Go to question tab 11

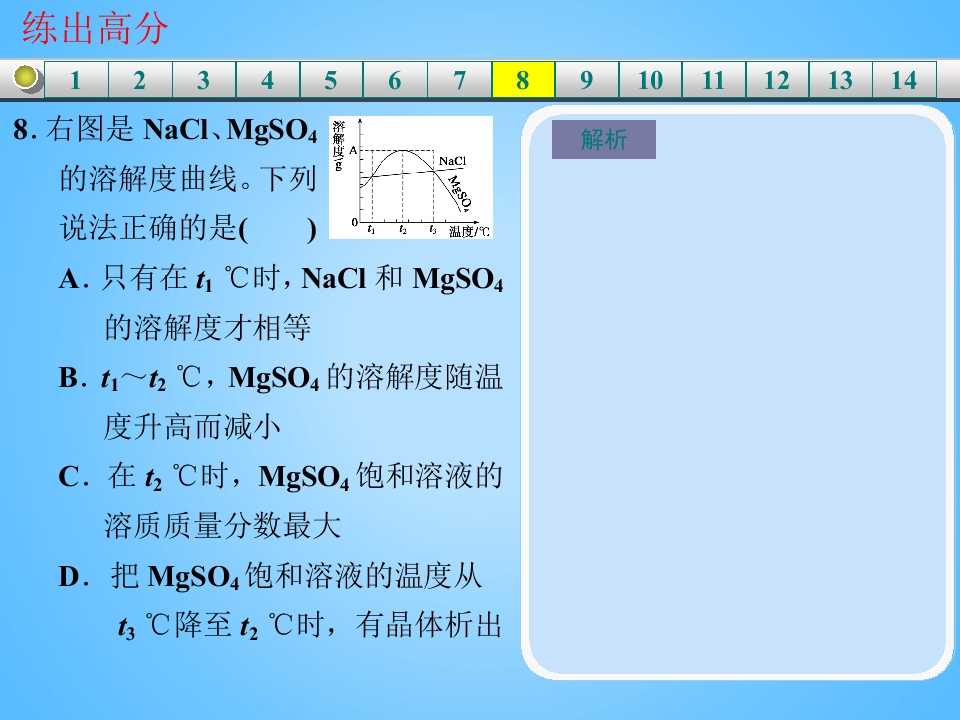[x=714, y=80]
